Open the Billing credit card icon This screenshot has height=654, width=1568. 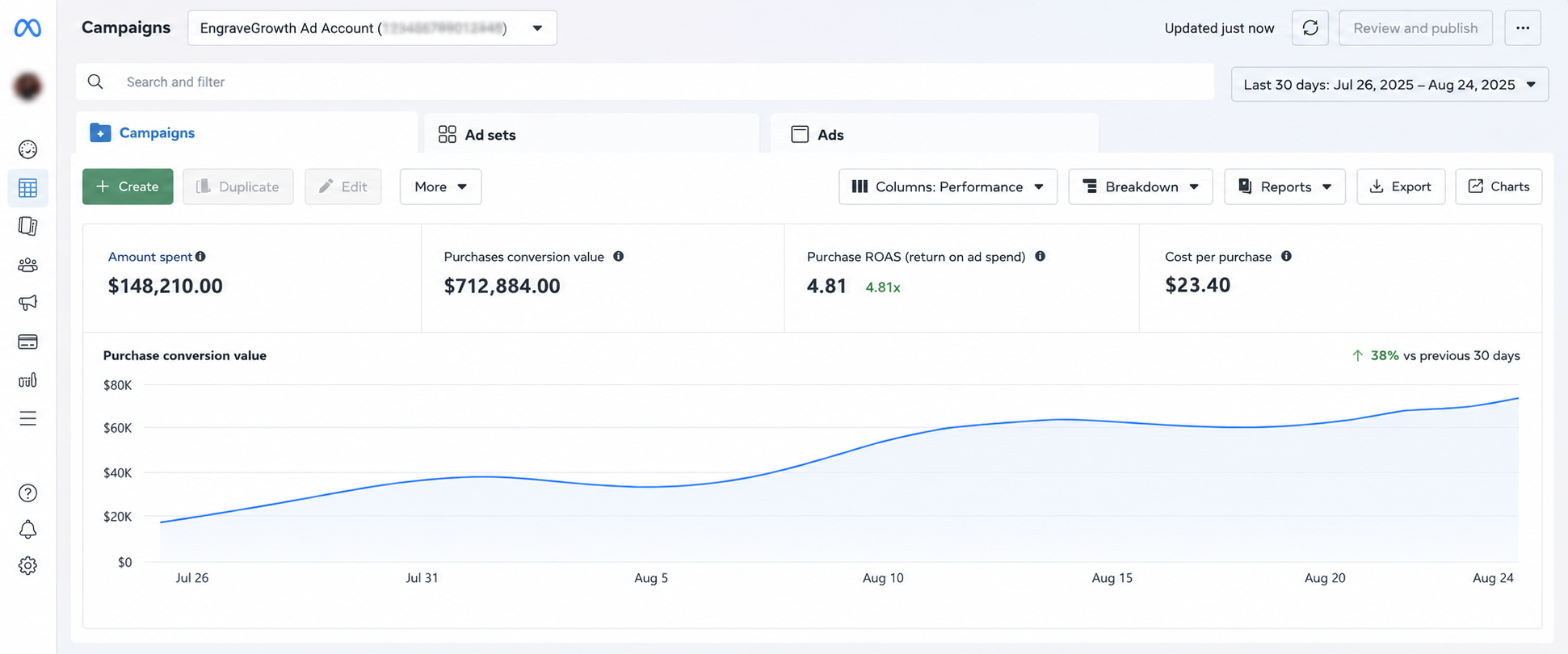27,342
